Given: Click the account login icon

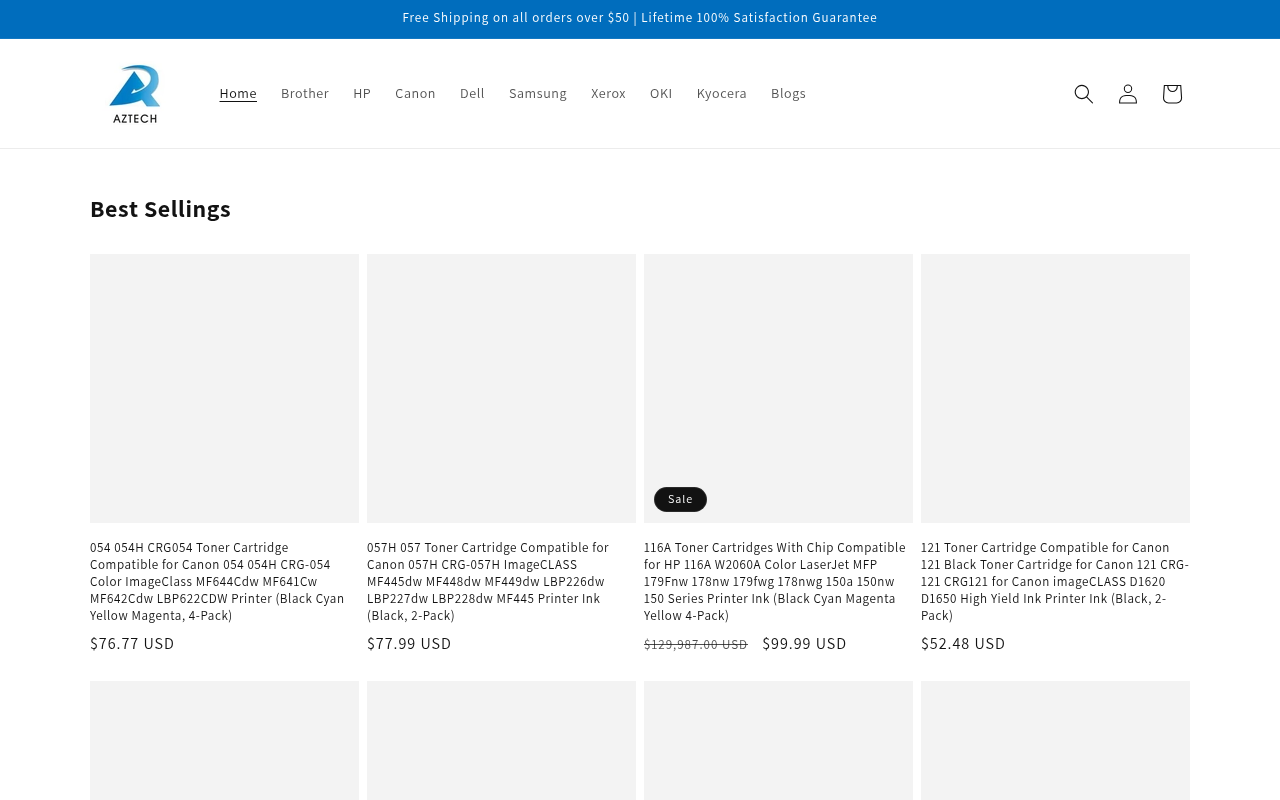Looking at the screenshot, I should (x=1127, y=94).
